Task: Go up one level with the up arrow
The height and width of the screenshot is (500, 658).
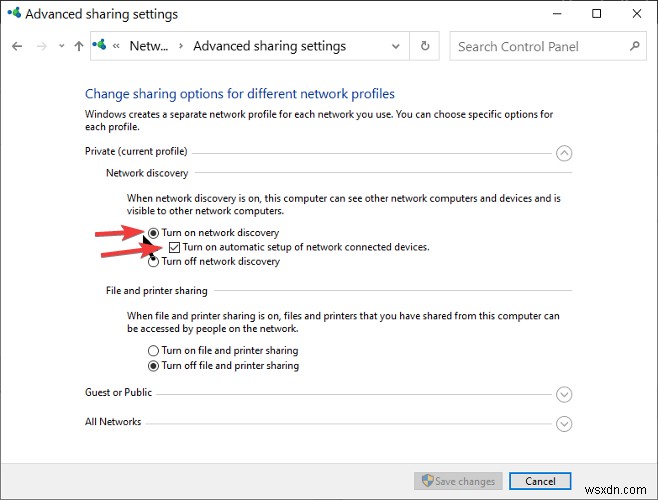Action: coord(79,46)
